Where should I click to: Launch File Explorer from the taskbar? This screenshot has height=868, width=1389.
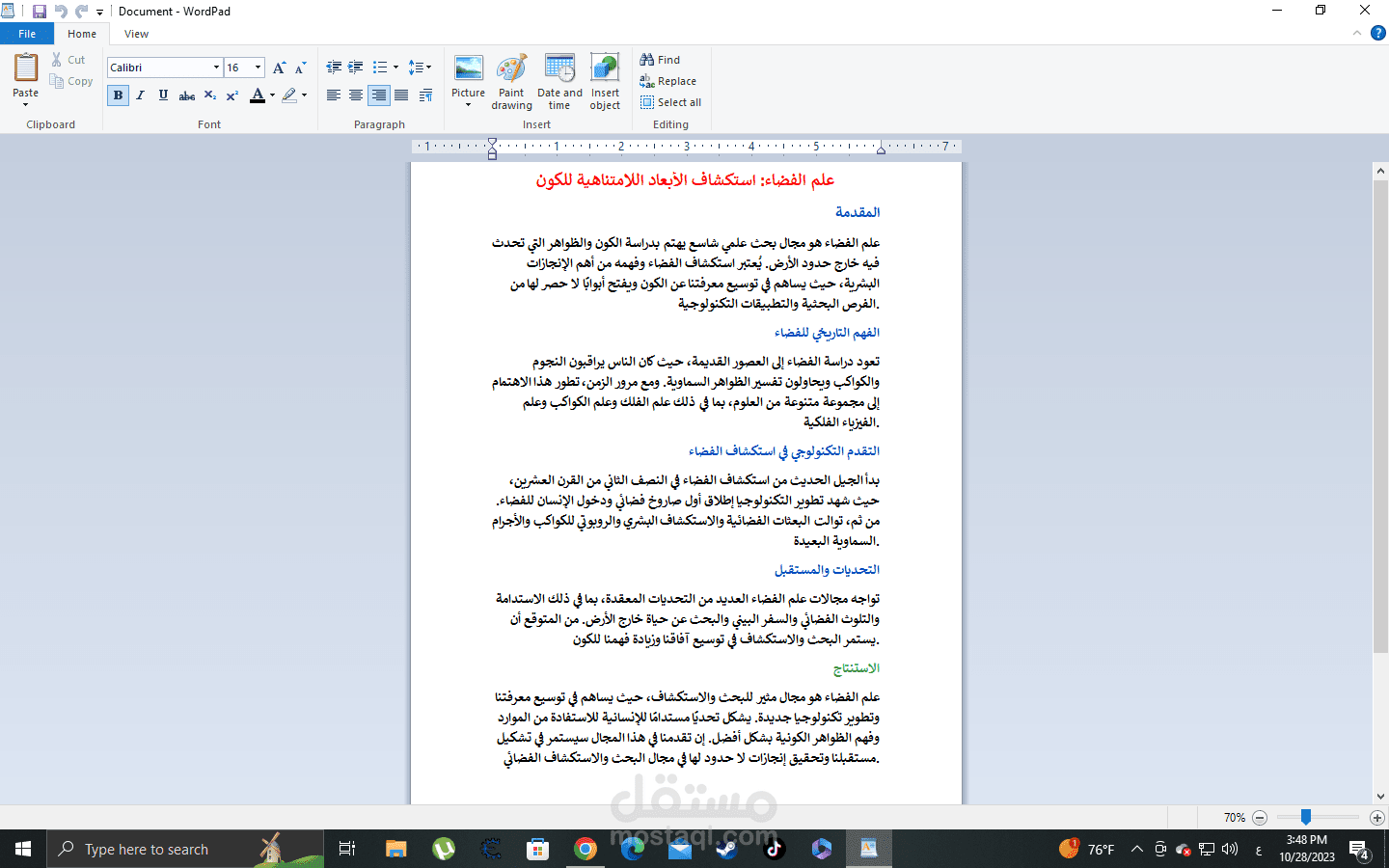[395, 849]
